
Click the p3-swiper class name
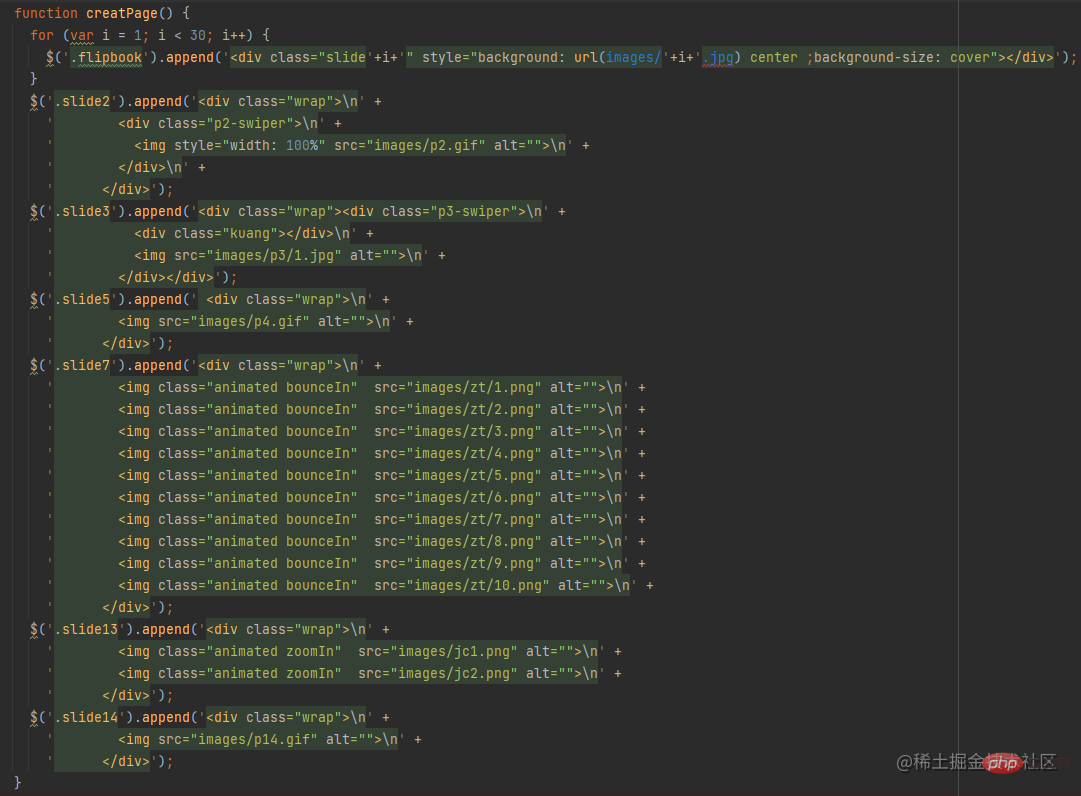474,211
